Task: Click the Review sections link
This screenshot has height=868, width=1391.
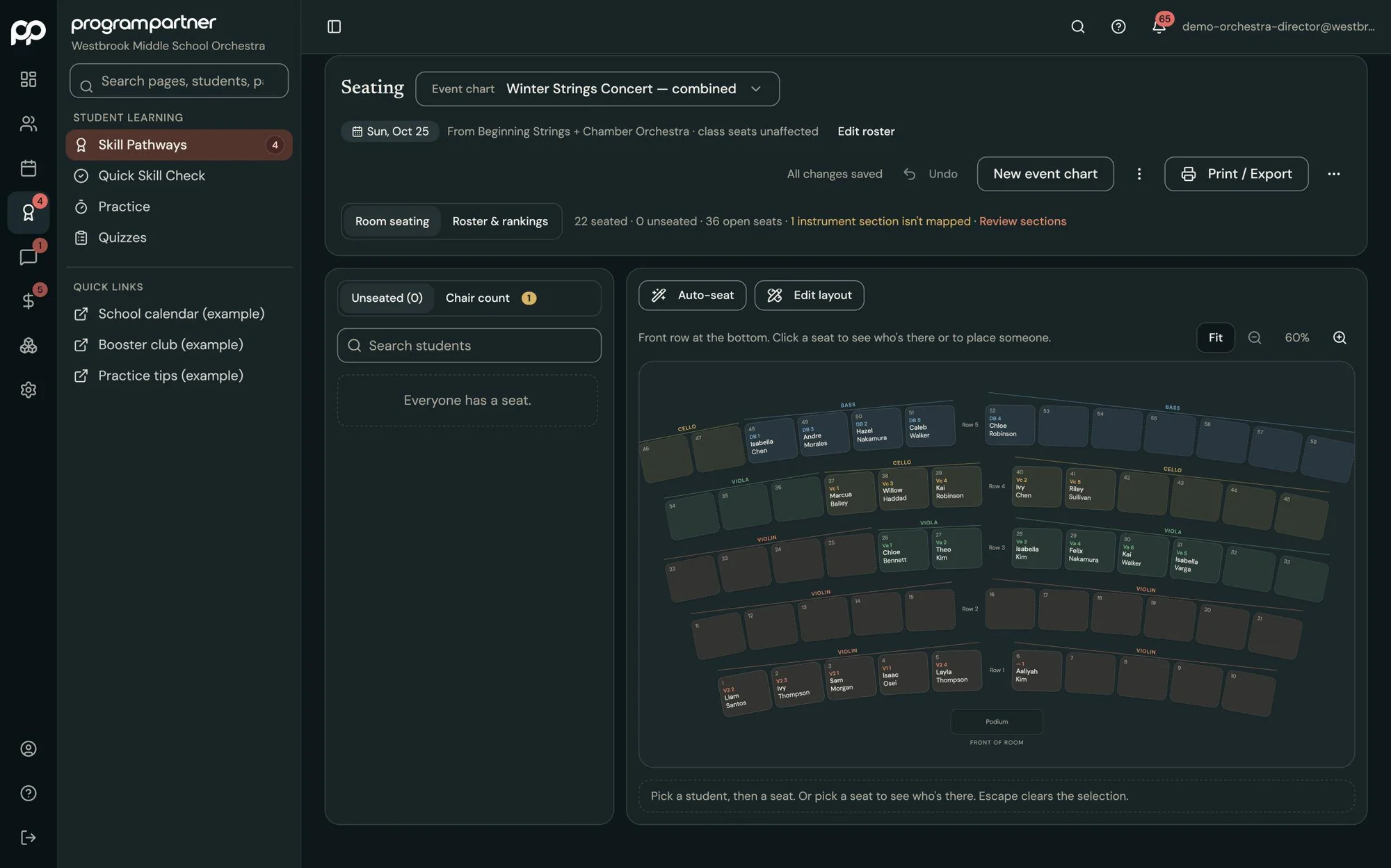Action: click(x=1022, y=221)
